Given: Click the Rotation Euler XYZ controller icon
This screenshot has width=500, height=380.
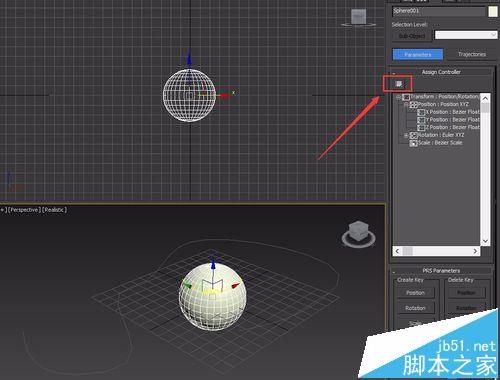Looking at the screenshot, I should (x=414, y=135).
